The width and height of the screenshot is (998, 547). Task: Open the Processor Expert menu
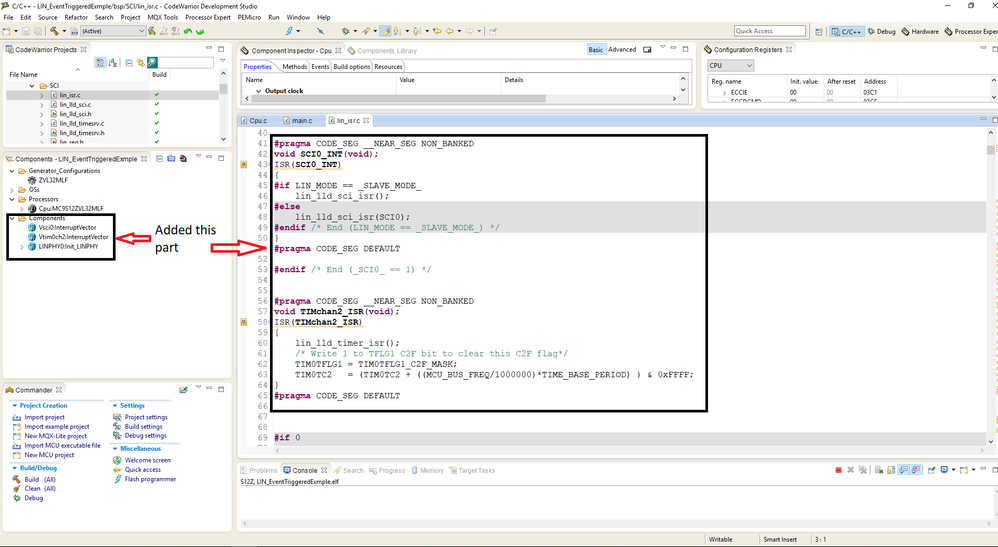click(207, 17)
